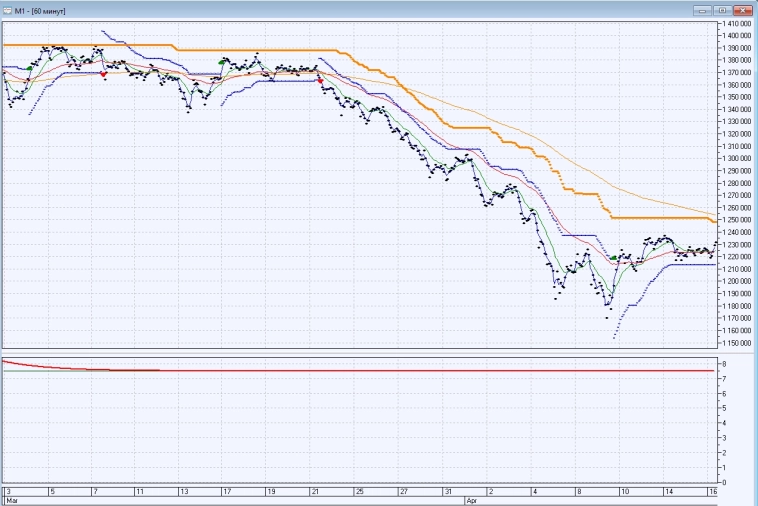This screenshot has height=506, width=758.
Task: Click the red line in lower indicator panel
Action: 400,370
